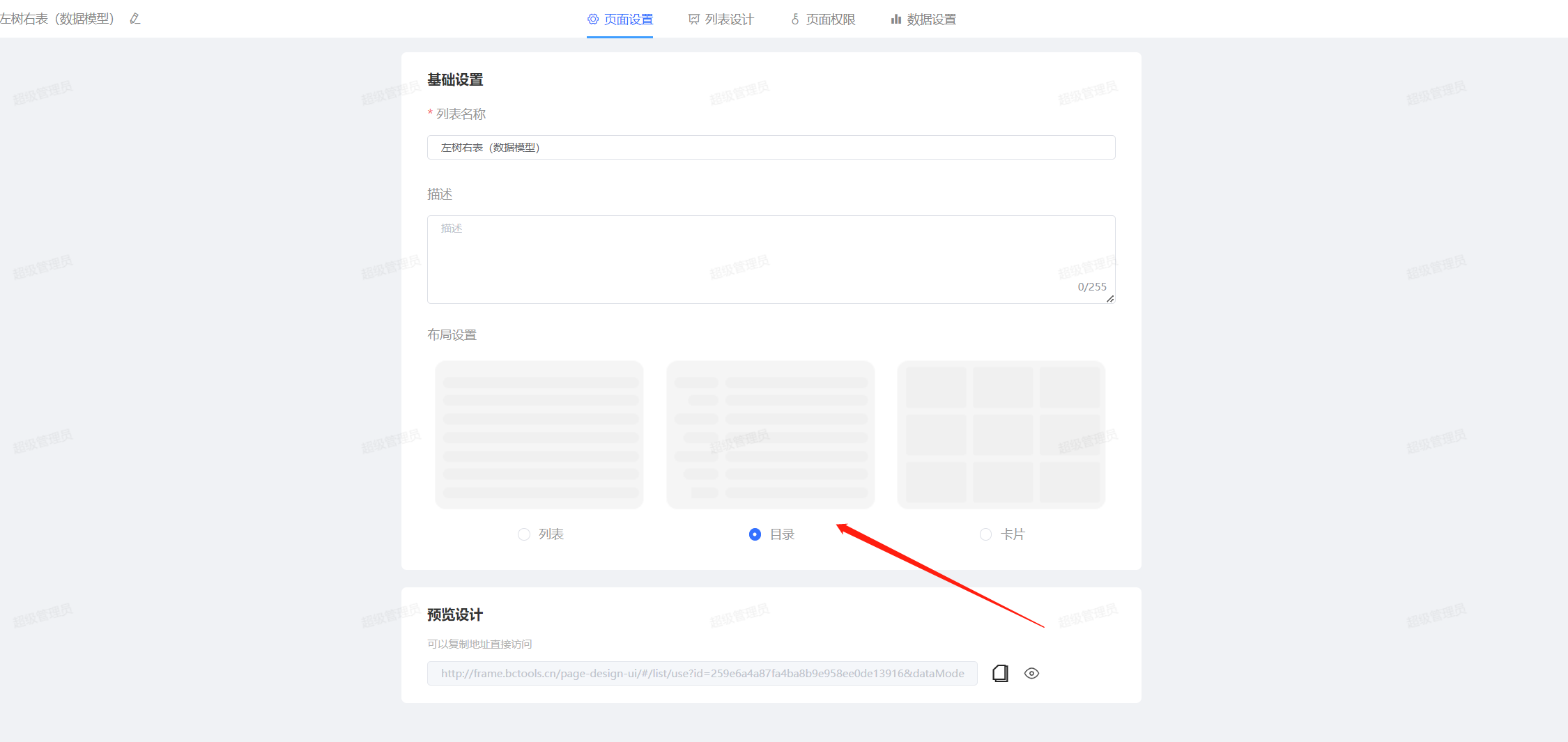Click the 可以复制地址直接访问 hint text
This screenshot has width=1568, height=742.
pos(479,644)
